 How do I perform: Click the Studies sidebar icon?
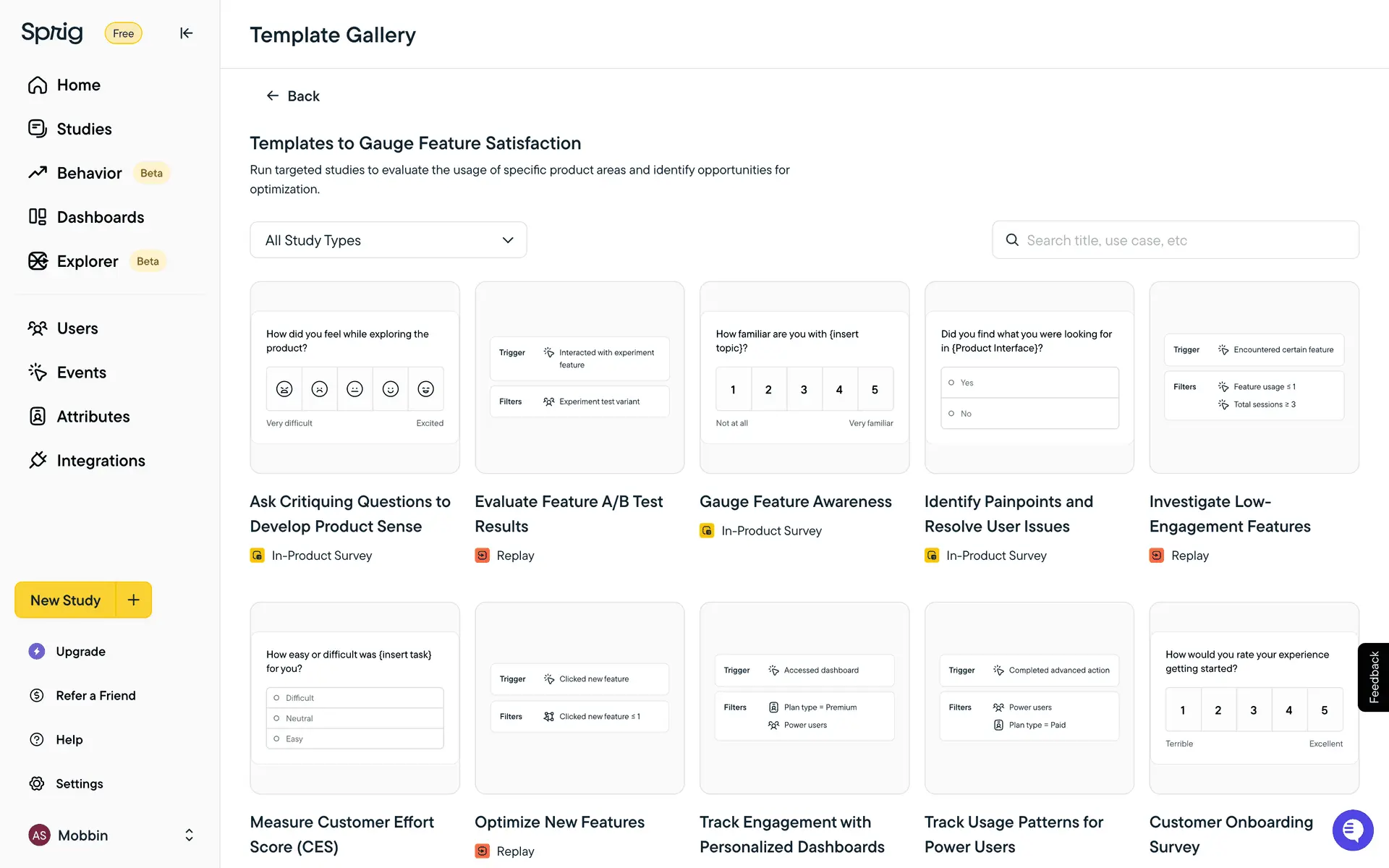[x=38, y=129]
